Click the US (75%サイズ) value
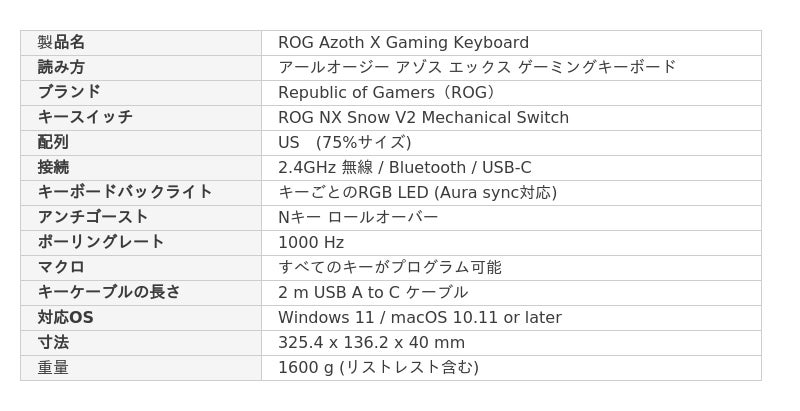This screenshot has width=800, height=411. point(344,143)
